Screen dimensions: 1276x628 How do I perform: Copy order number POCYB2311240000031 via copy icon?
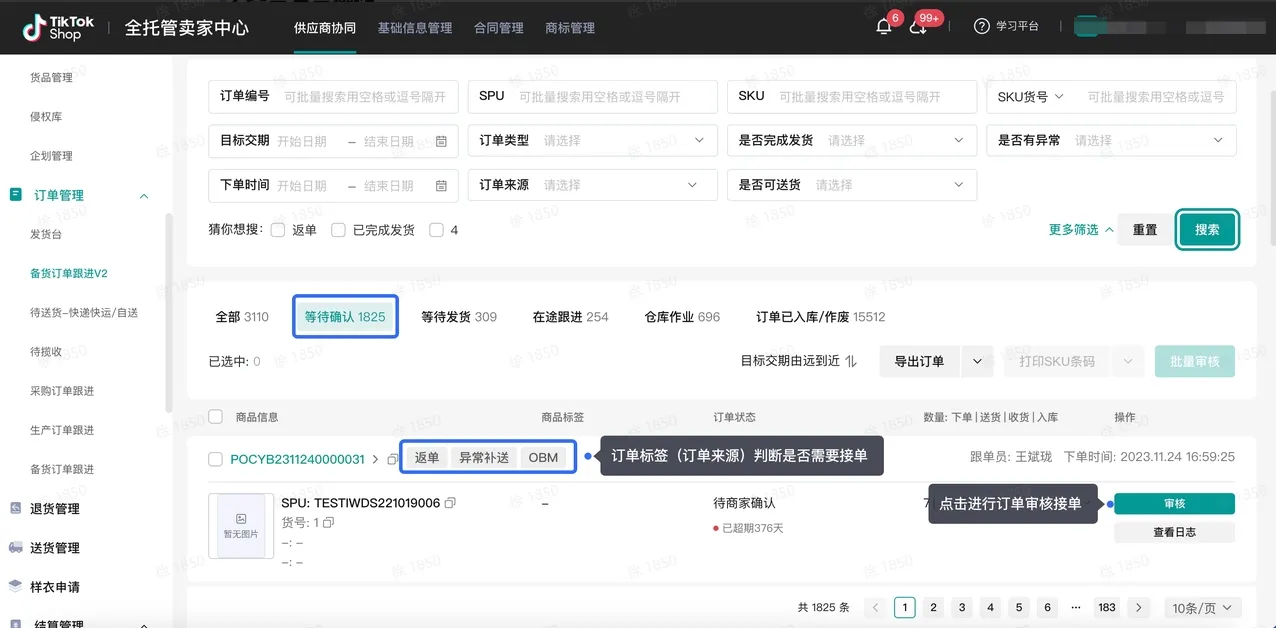pyautogui.click(x=393, y=459)
